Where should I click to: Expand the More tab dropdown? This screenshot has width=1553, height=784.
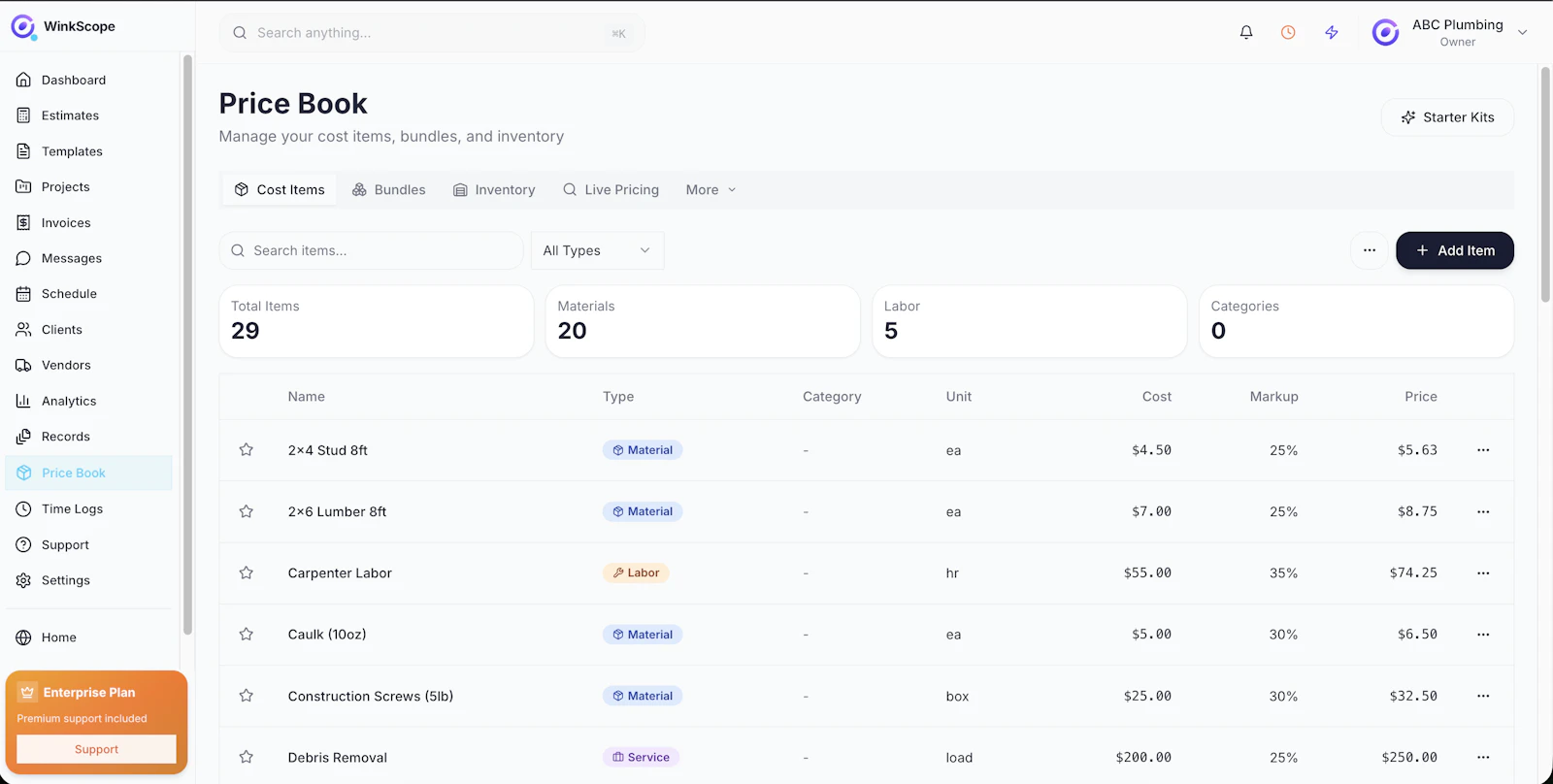[x=710, y=190]
